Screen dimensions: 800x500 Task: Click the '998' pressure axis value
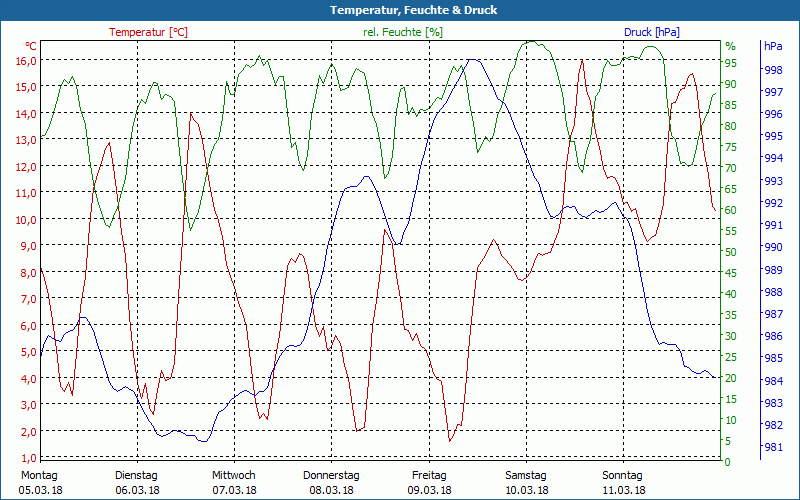pos(774,70)
